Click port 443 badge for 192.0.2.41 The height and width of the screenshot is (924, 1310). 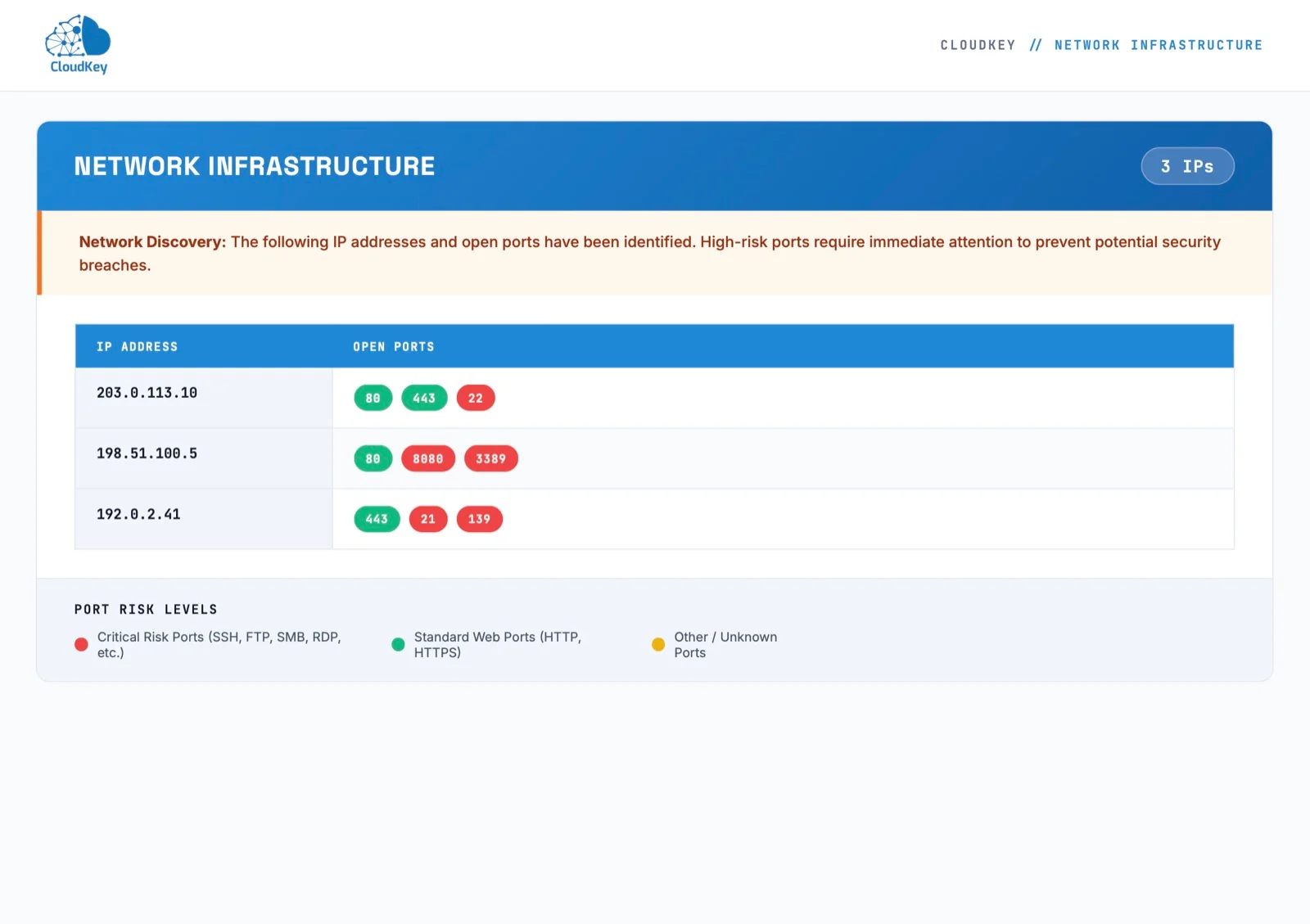coord(377,519)
